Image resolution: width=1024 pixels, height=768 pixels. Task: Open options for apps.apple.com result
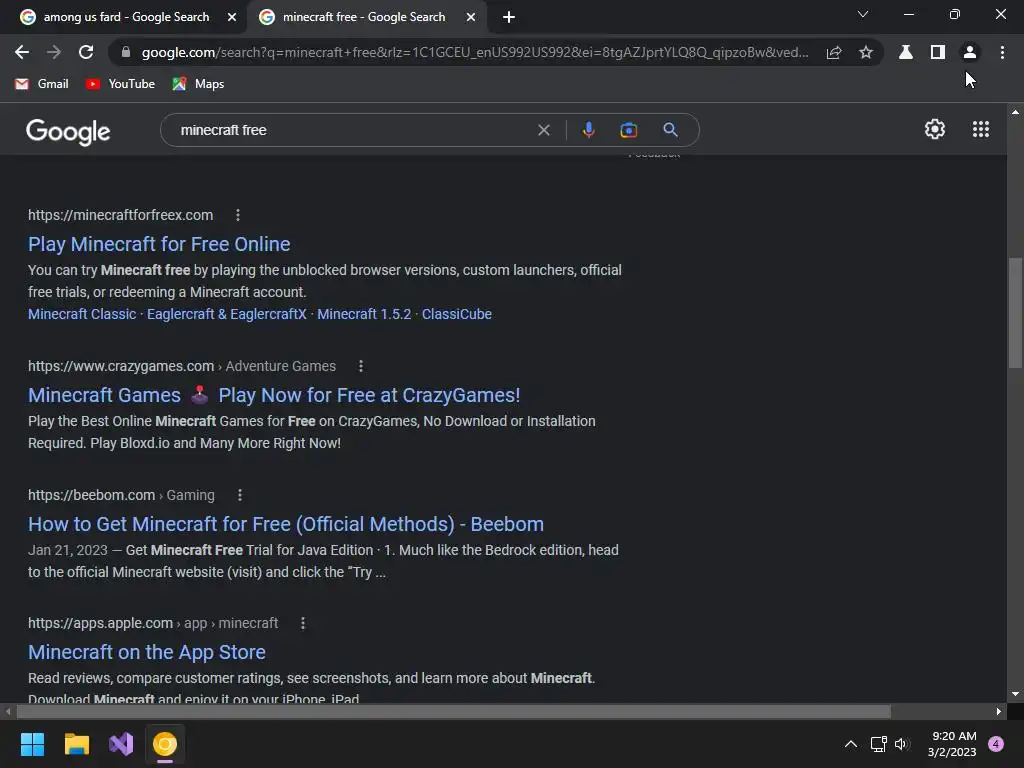point(303,623)
